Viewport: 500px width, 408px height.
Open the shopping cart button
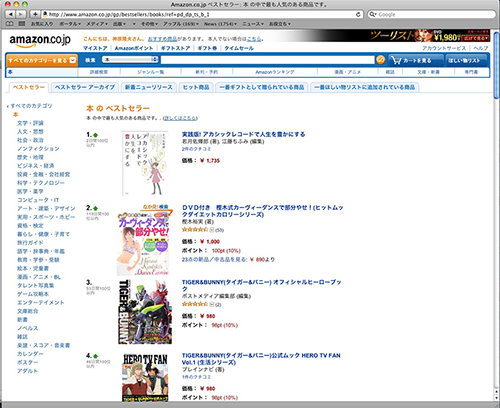point(416,60)
